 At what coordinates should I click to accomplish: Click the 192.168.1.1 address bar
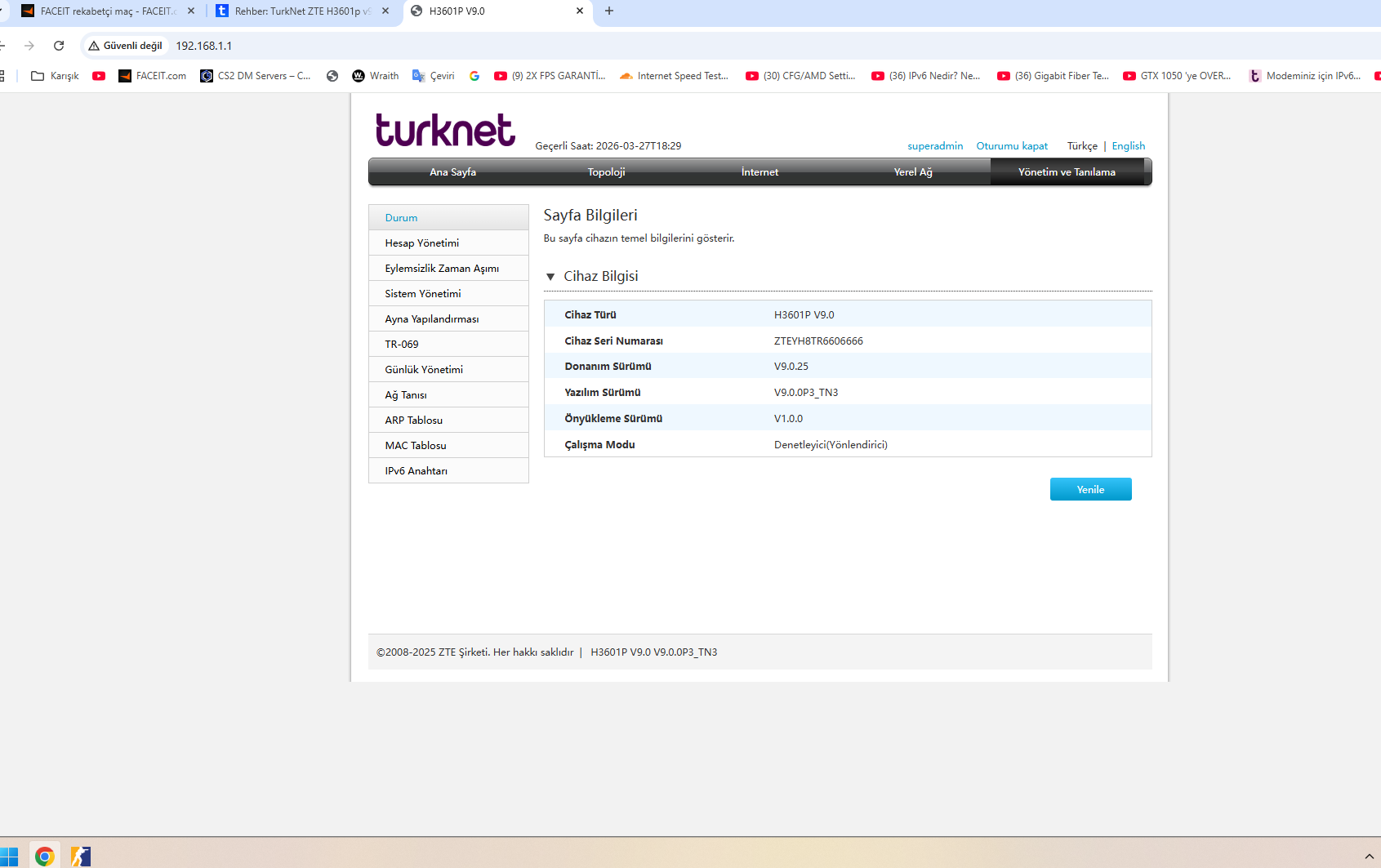[204, 46]
